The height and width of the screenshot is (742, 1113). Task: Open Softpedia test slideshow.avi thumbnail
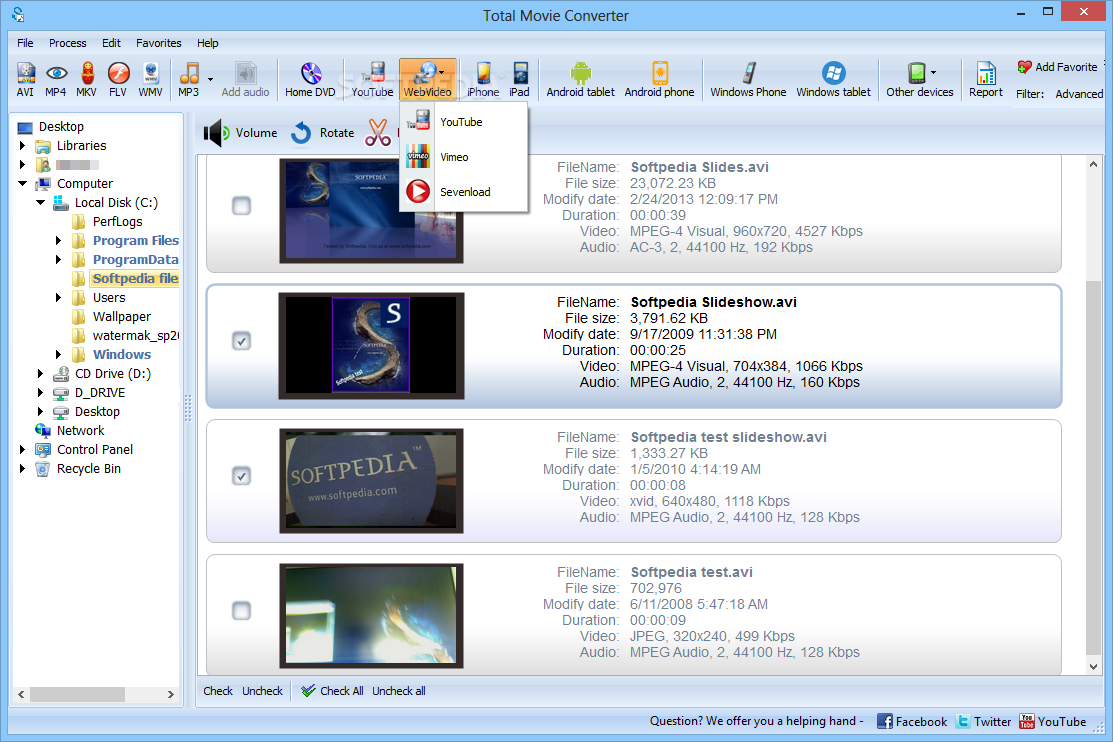[371, 481]
